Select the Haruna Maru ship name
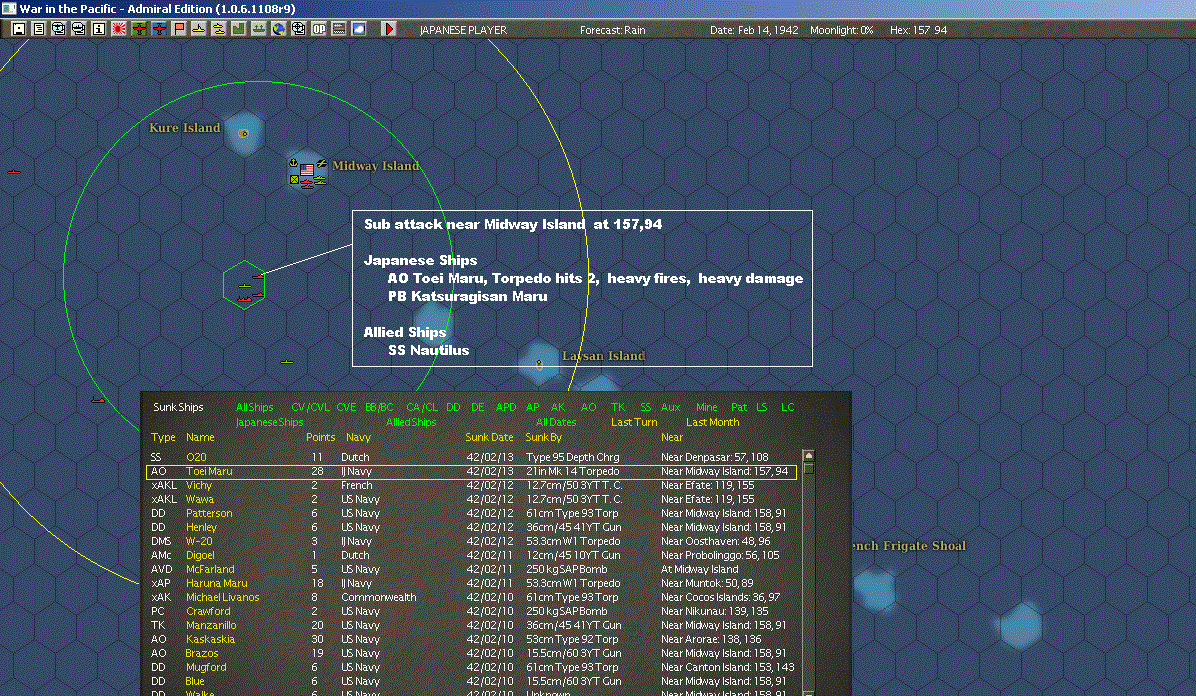Image resolution: width=1196 pixels, height=696 pixels. coord(217,583)
